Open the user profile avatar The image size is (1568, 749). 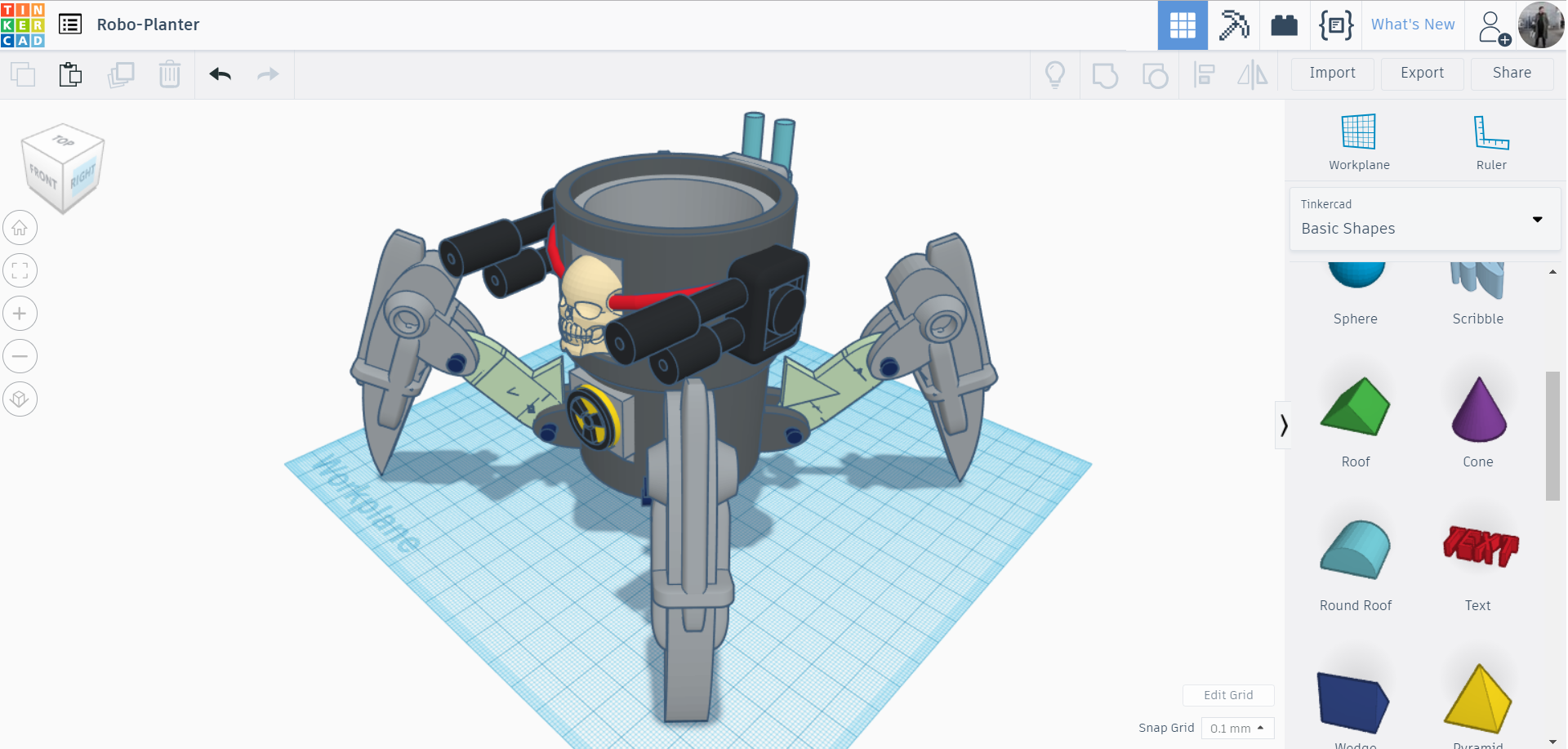[1541, 25]
